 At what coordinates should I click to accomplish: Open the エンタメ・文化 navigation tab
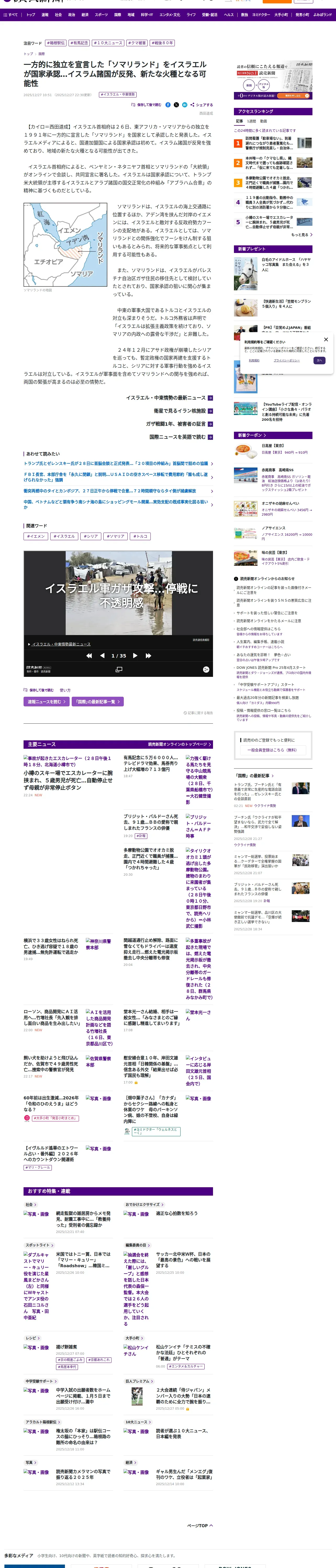point(170,15)
